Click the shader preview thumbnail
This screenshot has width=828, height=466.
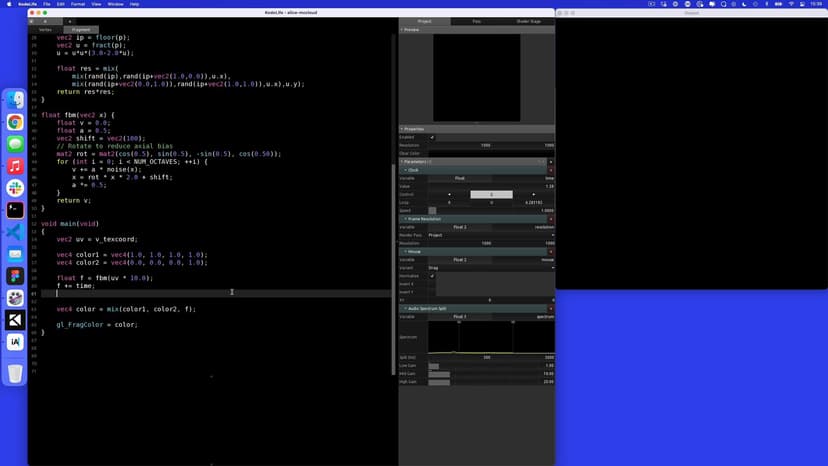pos(476,78)
